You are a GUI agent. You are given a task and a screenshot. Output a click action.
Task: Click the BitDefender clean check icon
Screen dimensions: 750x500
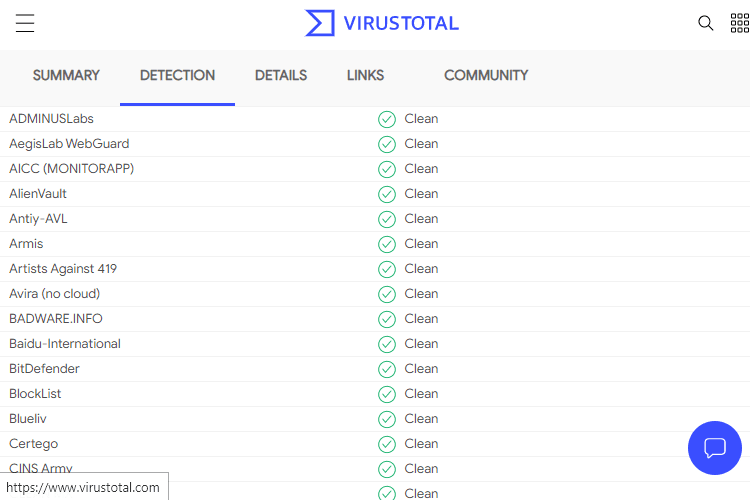coord(387,369)
